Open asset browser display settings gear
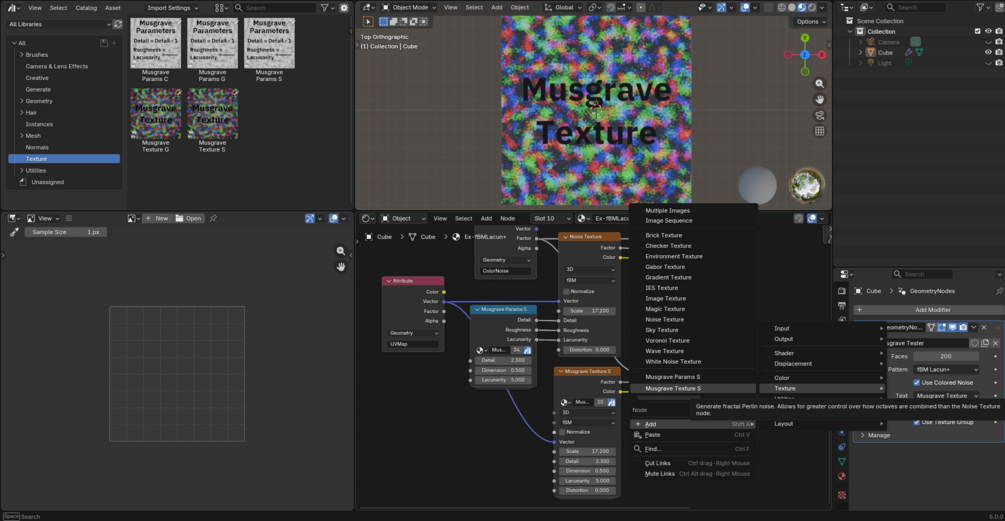The height and width of the screenshot is (521, 1005). [x=344, y=8]
